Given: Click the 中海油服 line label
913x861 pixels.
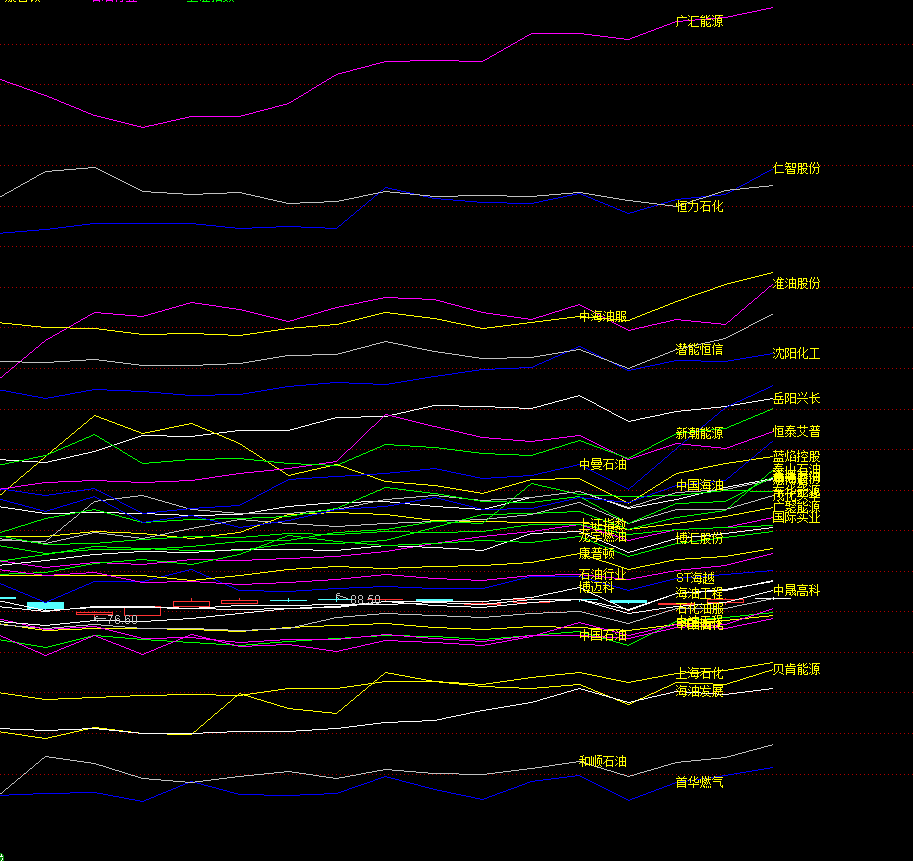Looking at the screenshot, I should (x=603, y=316).
